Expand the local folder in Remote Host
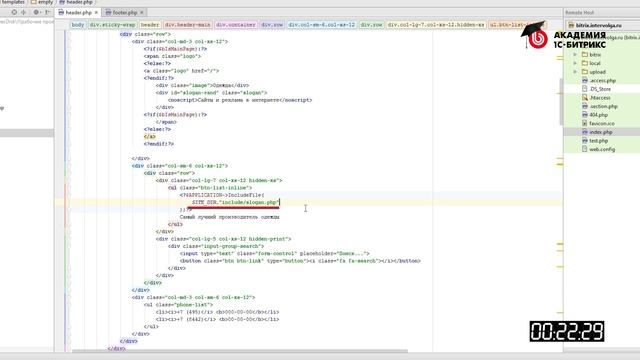Screen dimensions: 640x360 575,63
